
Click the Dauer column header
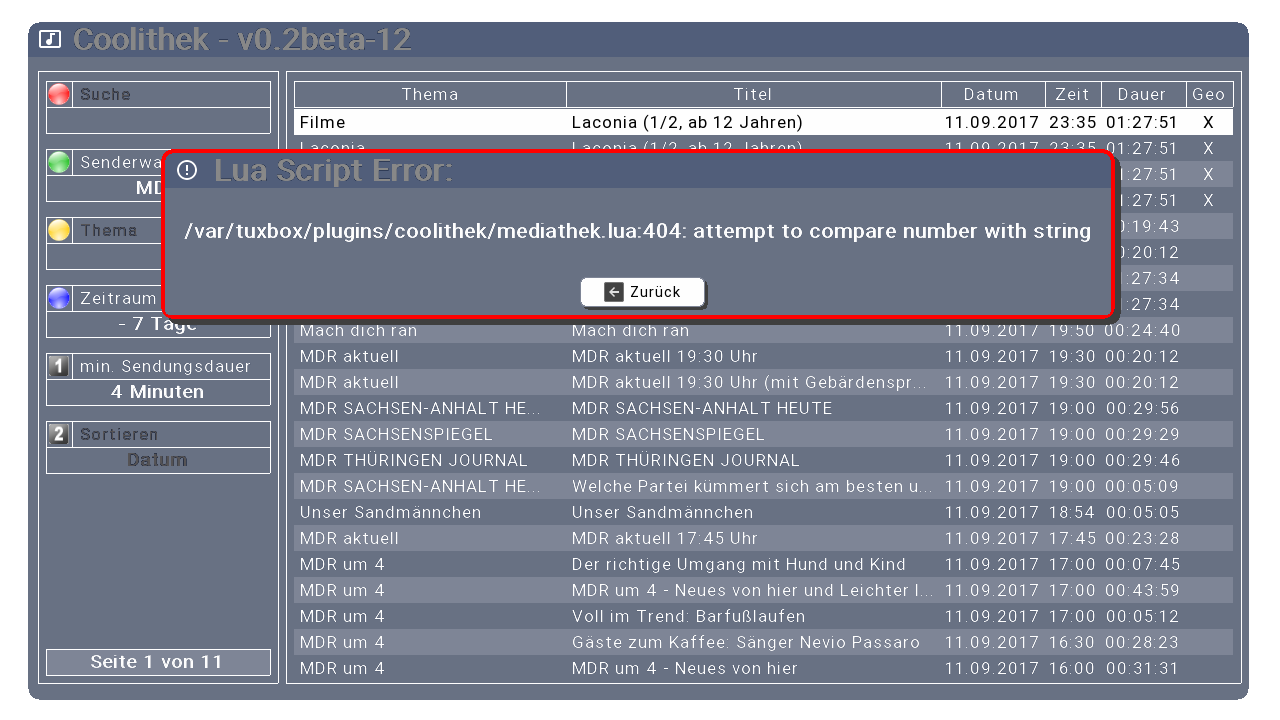pyautogui.click(x=1142, y=95)
